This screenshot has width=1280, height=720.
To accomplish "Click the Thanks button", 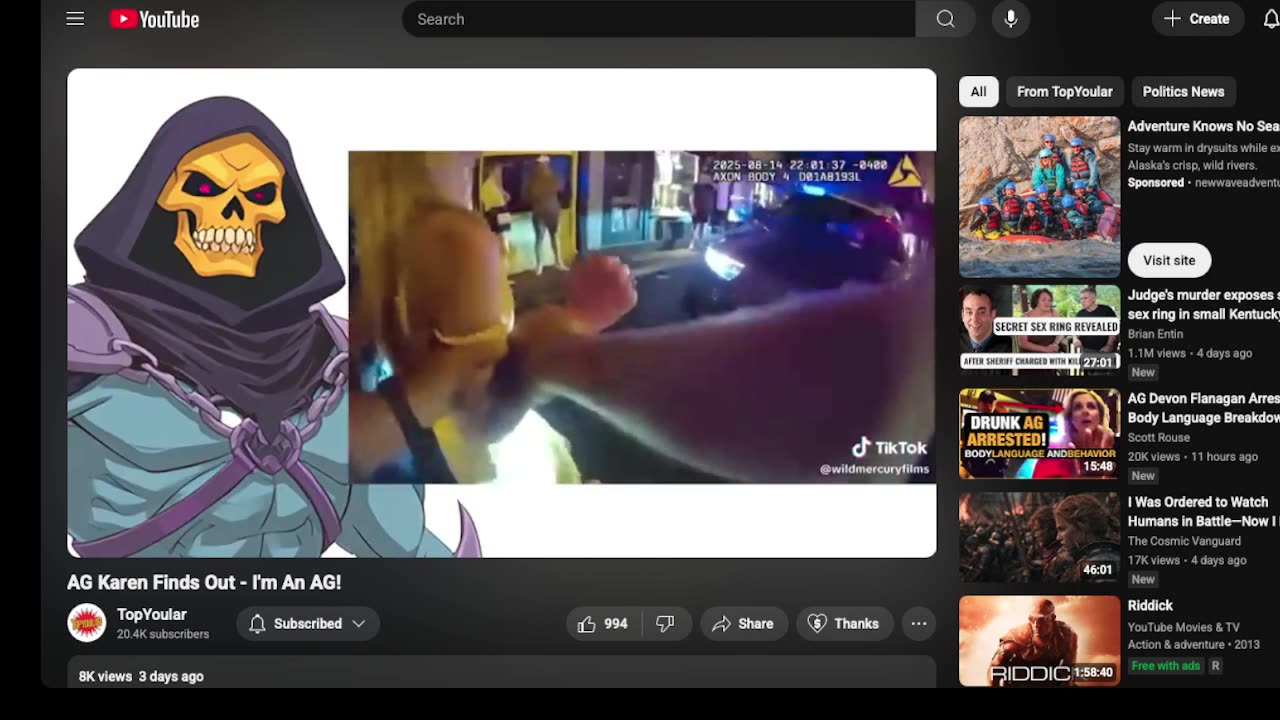I will tap(844, 623).
